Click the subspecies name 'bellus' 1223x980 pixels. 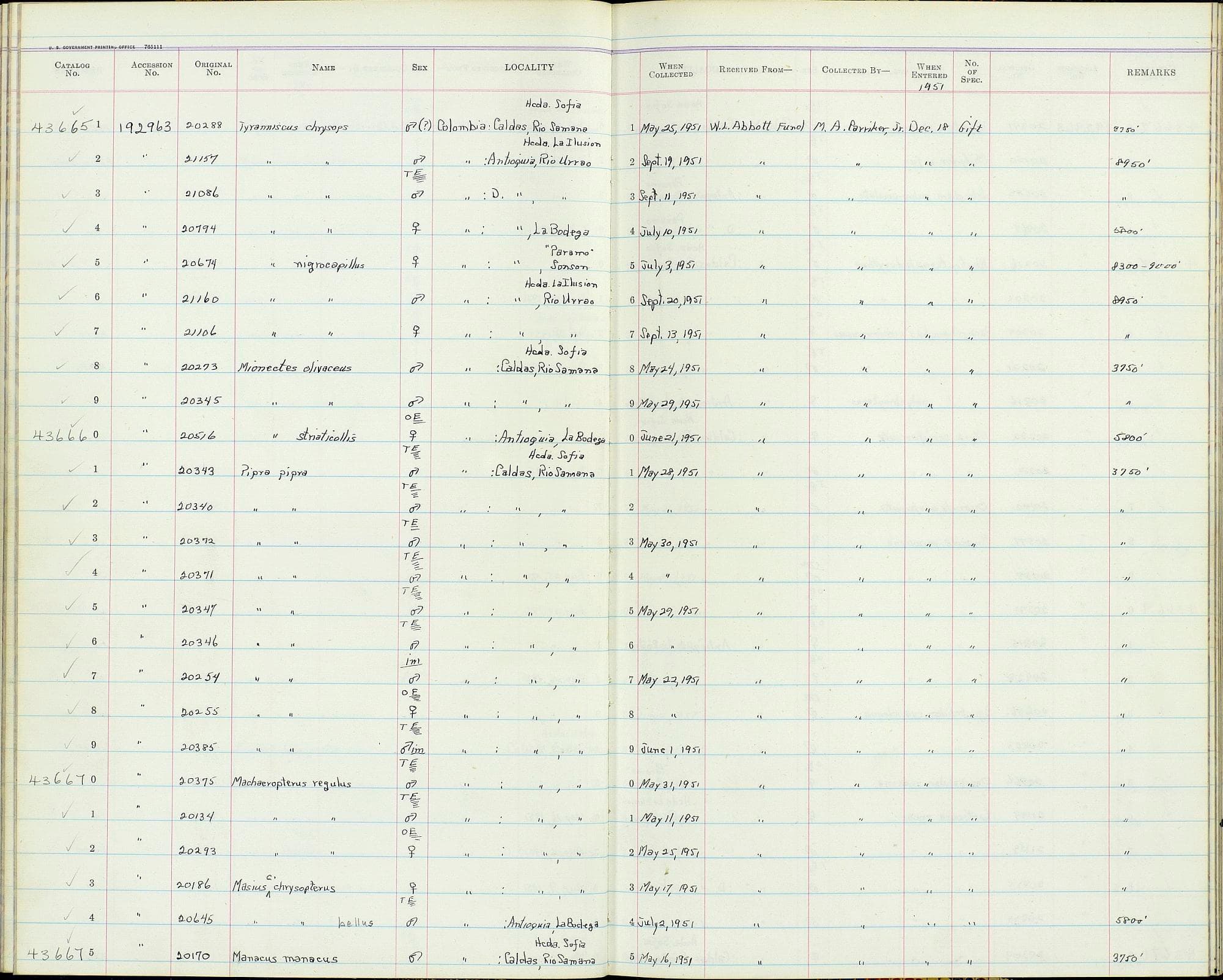click(x=356, y=923)
